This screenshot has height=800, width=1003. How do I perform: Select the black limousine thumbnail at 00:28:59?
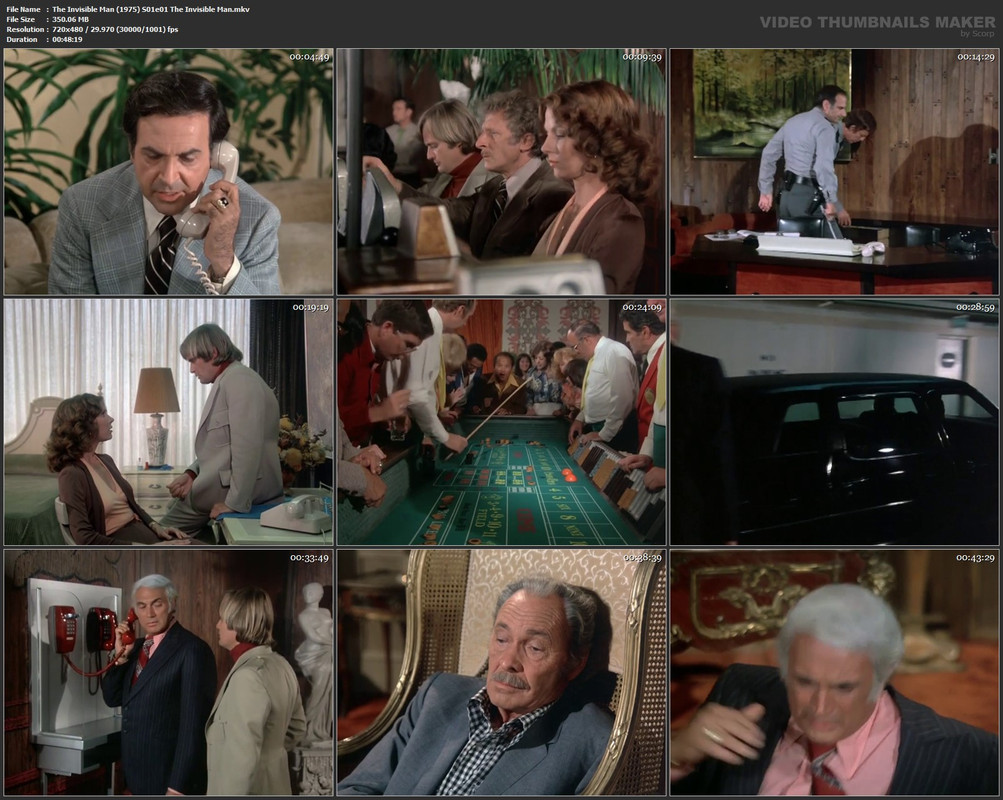[x=835, y=422]
